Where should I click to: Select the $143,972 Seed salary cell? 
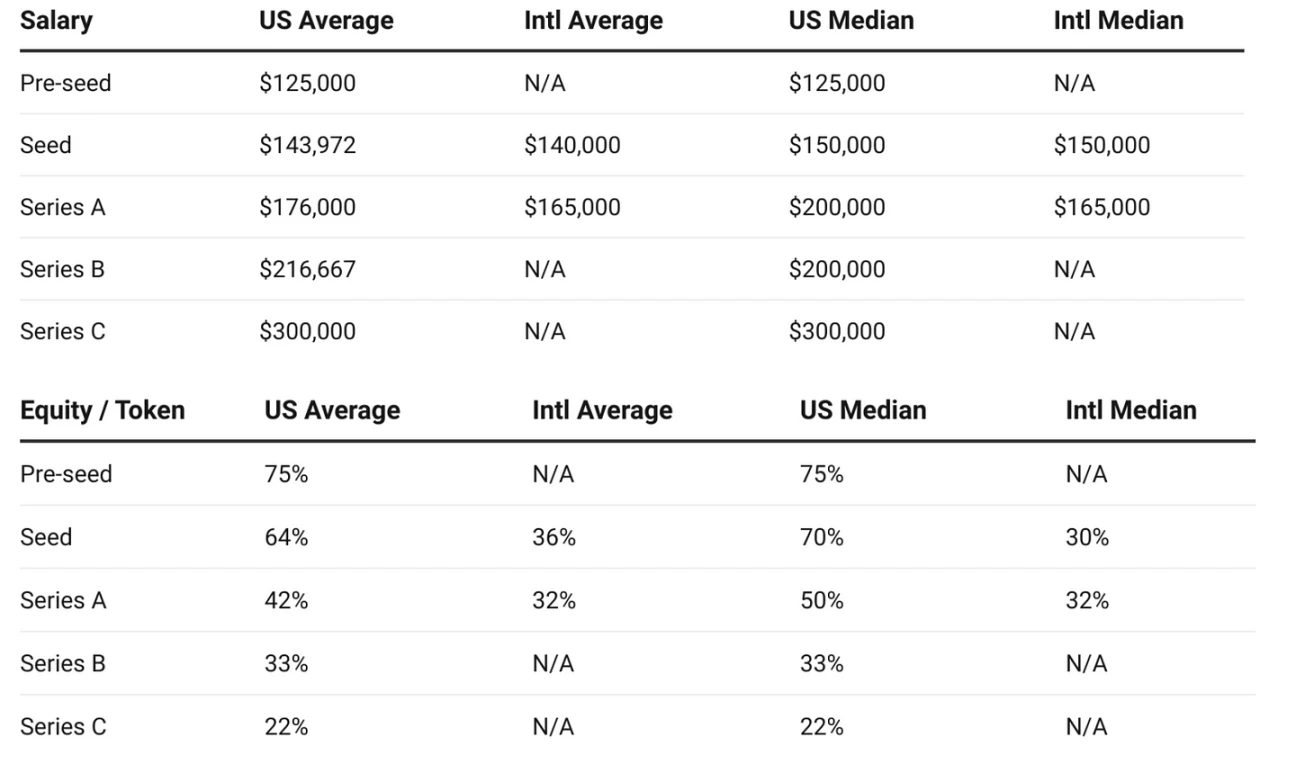coord(307,145)
